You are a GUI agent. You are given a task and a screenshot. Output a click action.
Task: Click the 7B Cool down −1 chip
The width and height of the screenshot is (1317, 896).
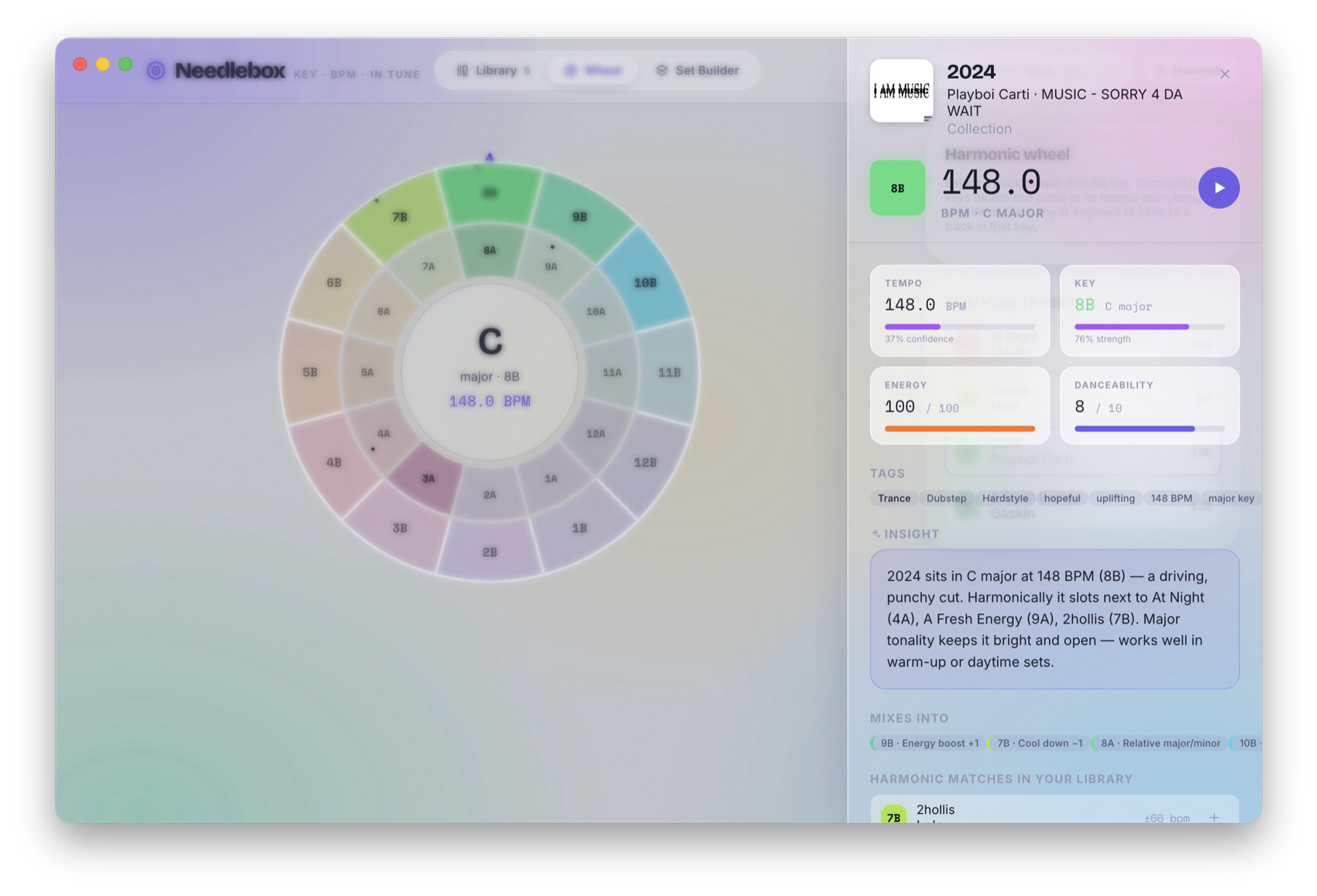tap(1039, 743)
